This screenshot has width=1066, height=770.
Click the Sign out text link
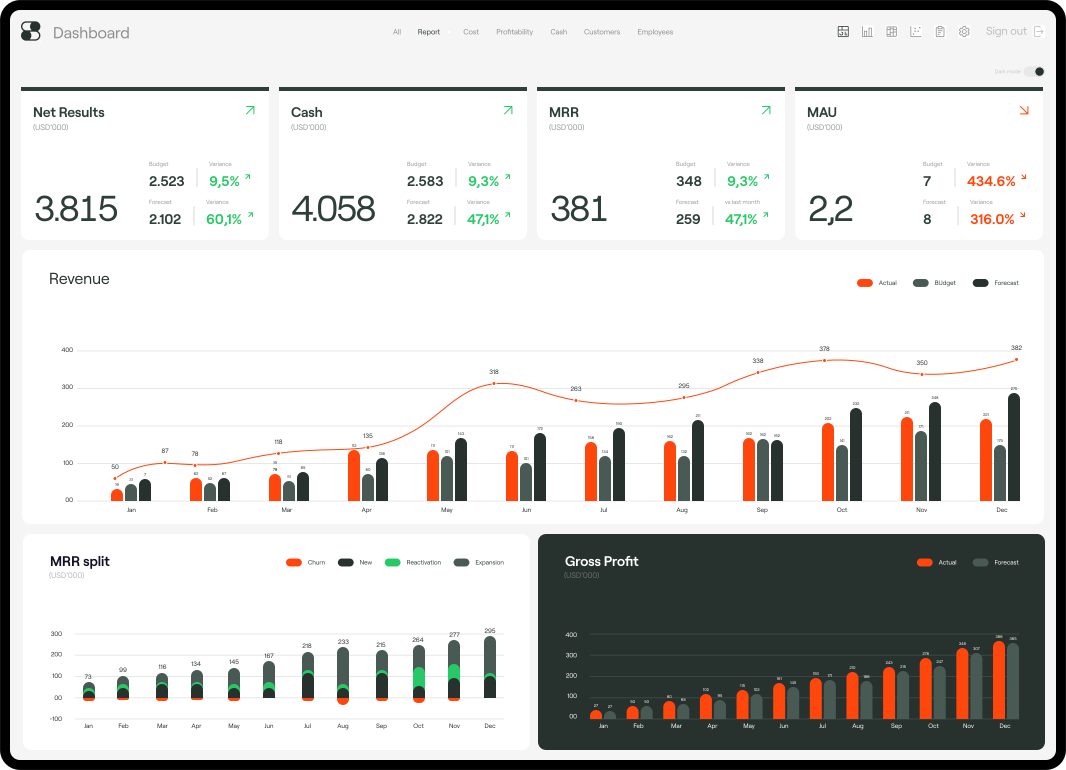pyautogui.click(x=1006, y=31)
